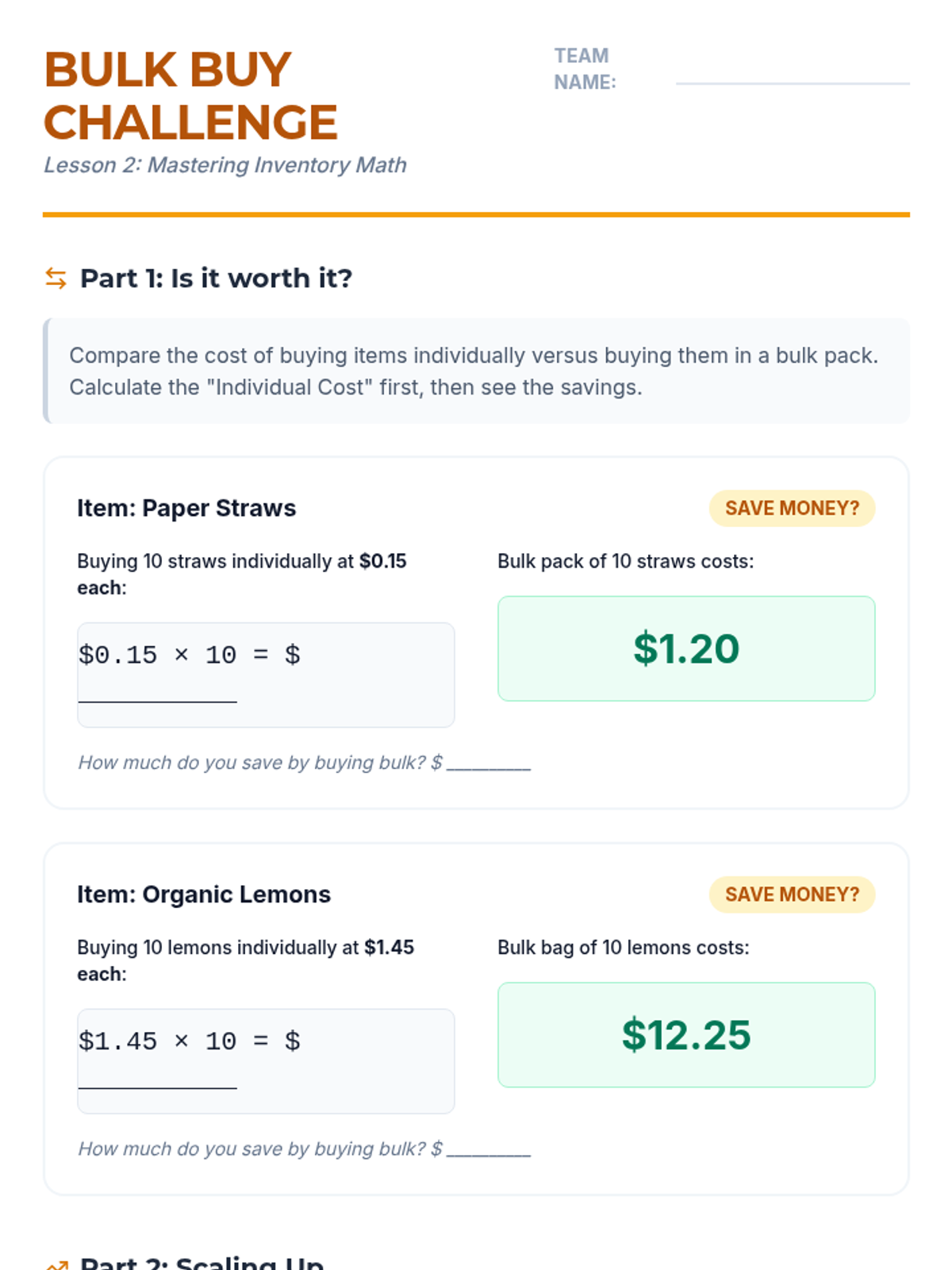Viewport: 952px width, 1270px height.
Task: Click the Bulk Buy Challenge title
Action: pyautogui.click(x=191, y=95)
